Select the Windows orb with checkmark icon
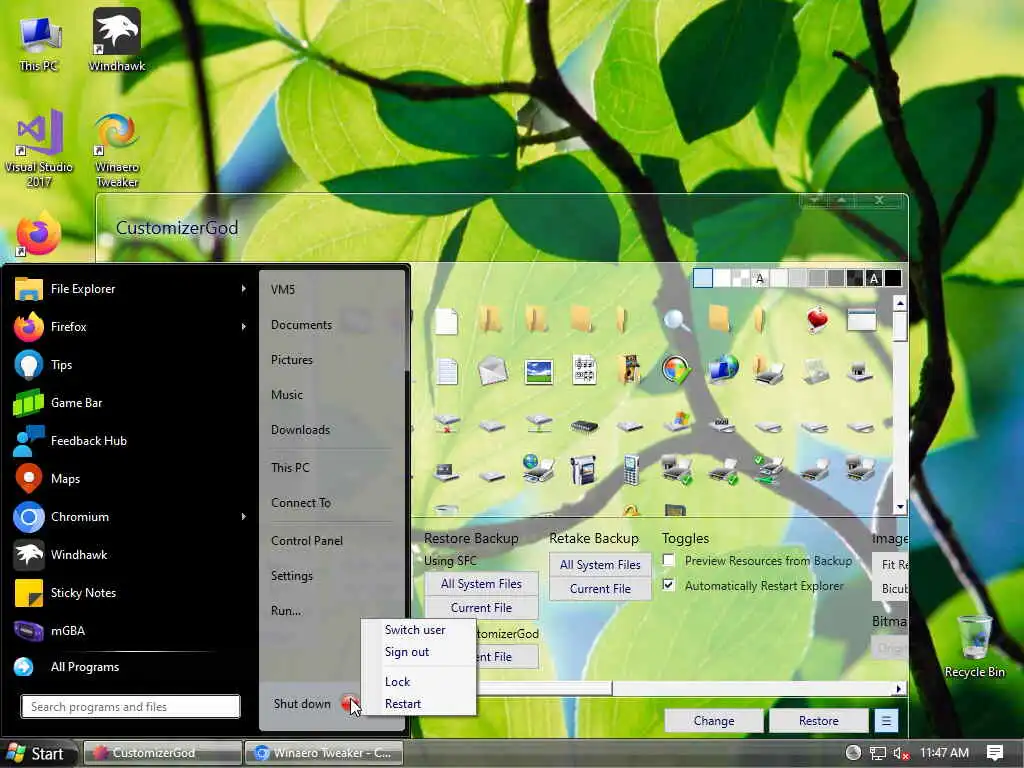This screenshot has width=1024, height=768. [676, 370]
